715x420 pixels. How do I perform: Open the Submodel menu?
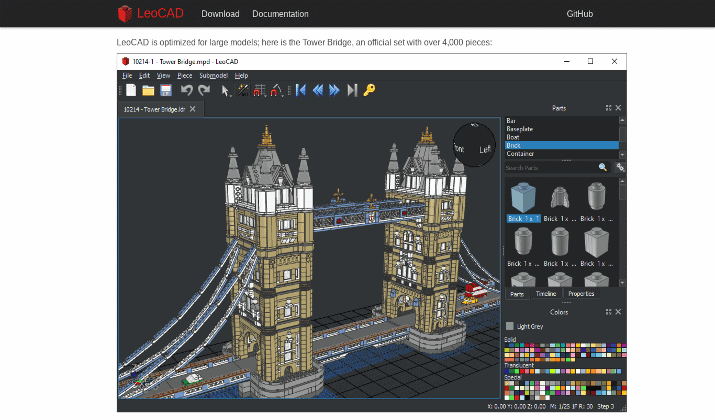[213, 76]
